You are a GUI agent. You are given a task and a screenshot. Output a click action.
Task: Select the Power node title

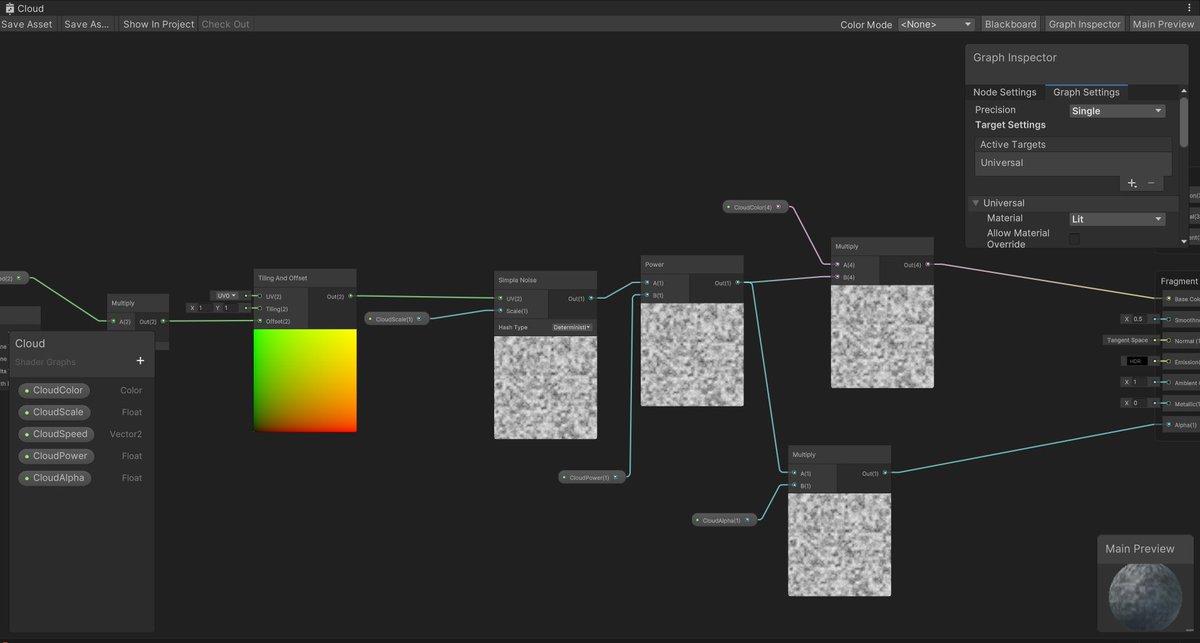pos(654,265)
